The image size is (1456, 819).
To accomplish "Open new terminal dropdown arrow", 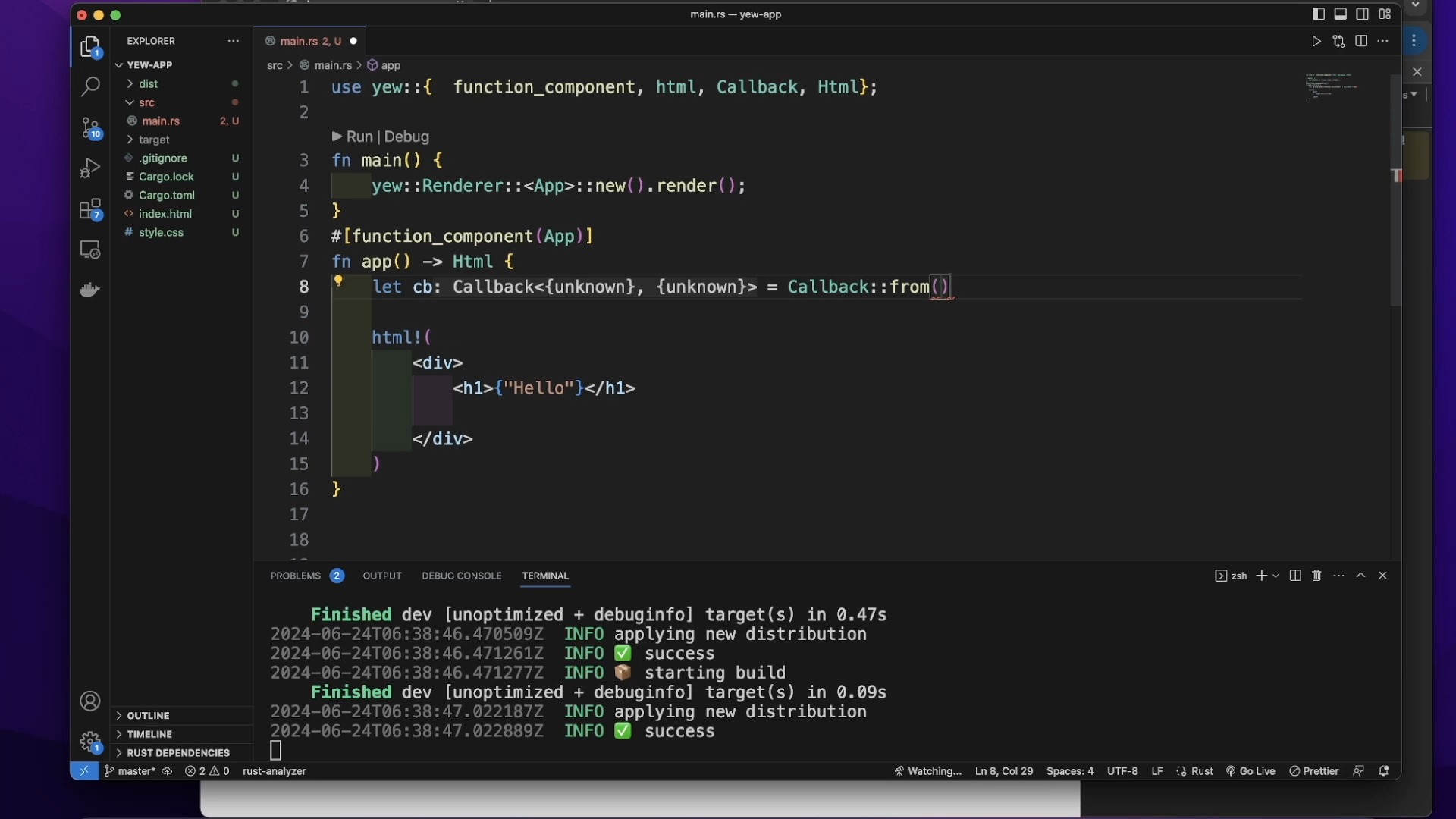I will 1276,576.
